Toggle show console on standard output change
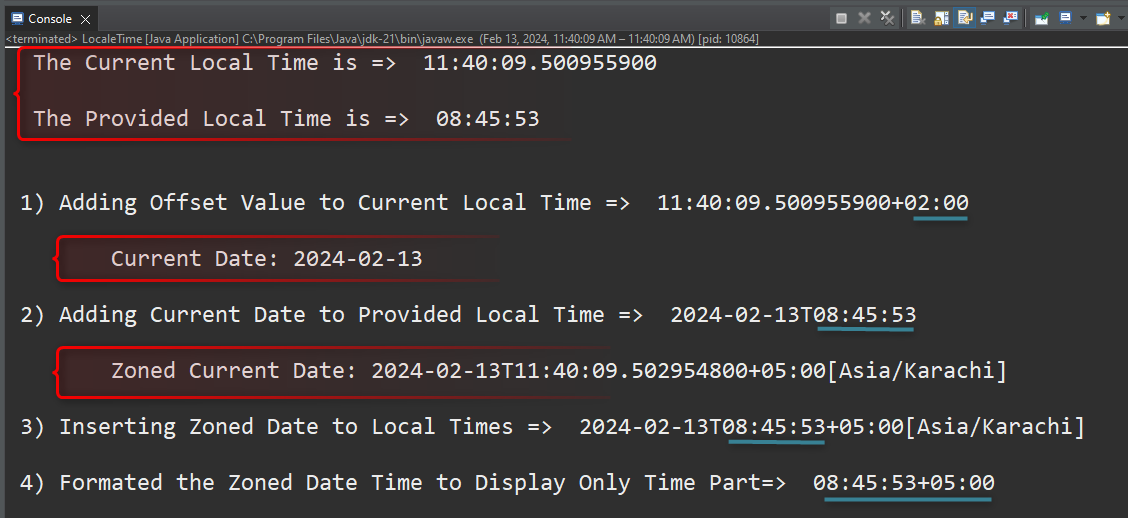Image resolution: width=1128 pixels, height=518 pixels. 988,18
